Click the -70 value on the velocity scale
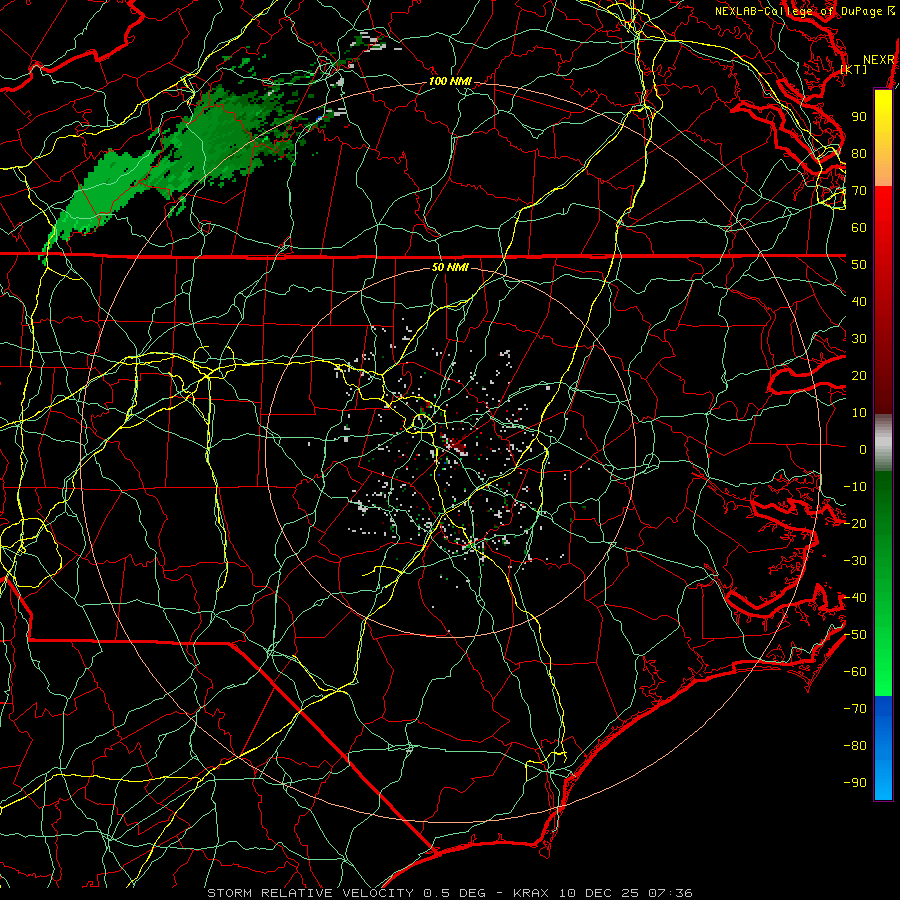Viewport: 900px width, 900px height. pyautogui.click(x=855, y=709)
